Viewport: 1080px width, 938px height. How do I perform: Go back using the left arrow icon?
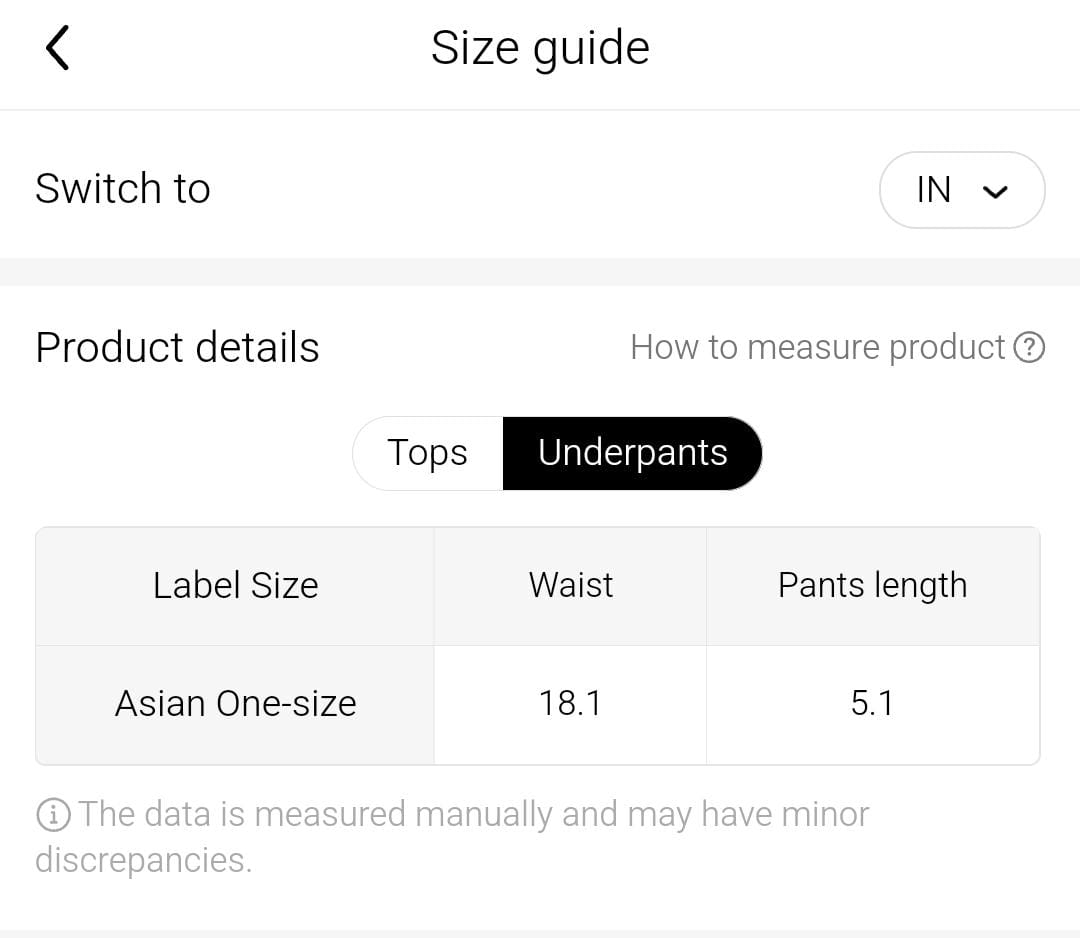click(57, 48)
